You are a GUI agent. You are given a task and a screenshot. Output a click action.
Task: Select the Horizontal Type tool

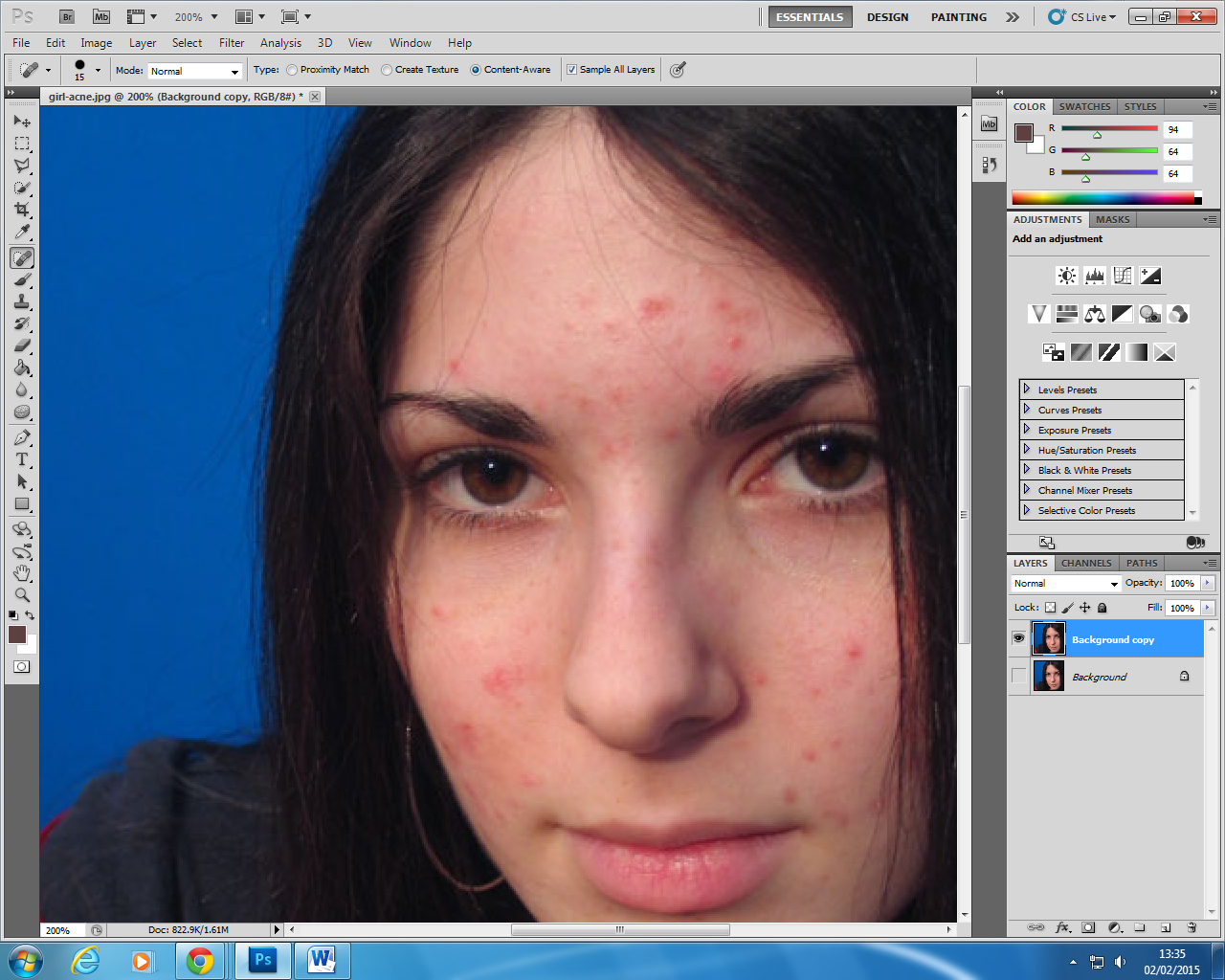pyautogui.click(x=22, y=459)
